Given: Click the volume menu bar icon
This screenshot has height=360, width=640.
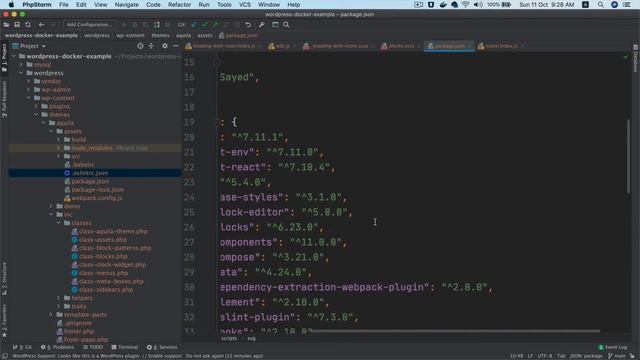Looking at the screenshot, I should point(478,4).
